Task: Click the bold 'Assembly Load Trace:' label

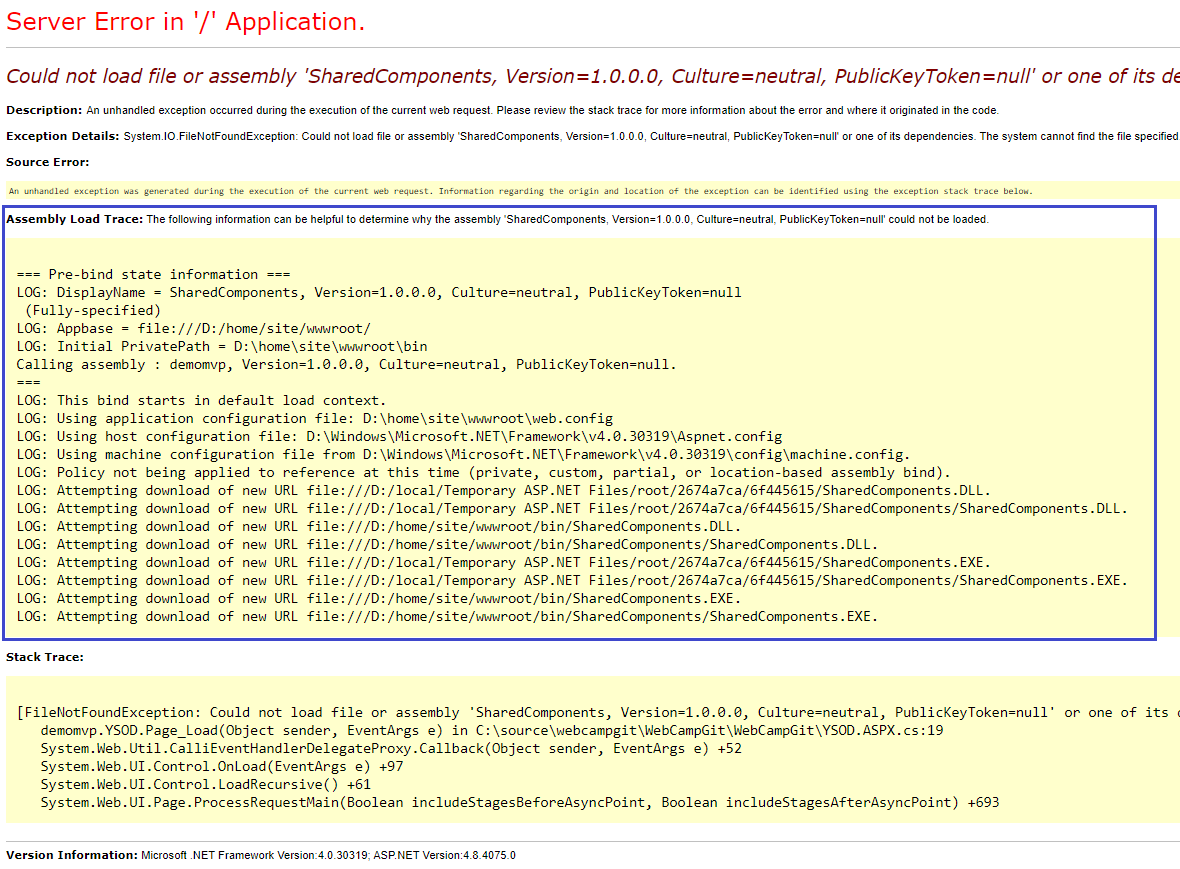Action: coord(75,219)
